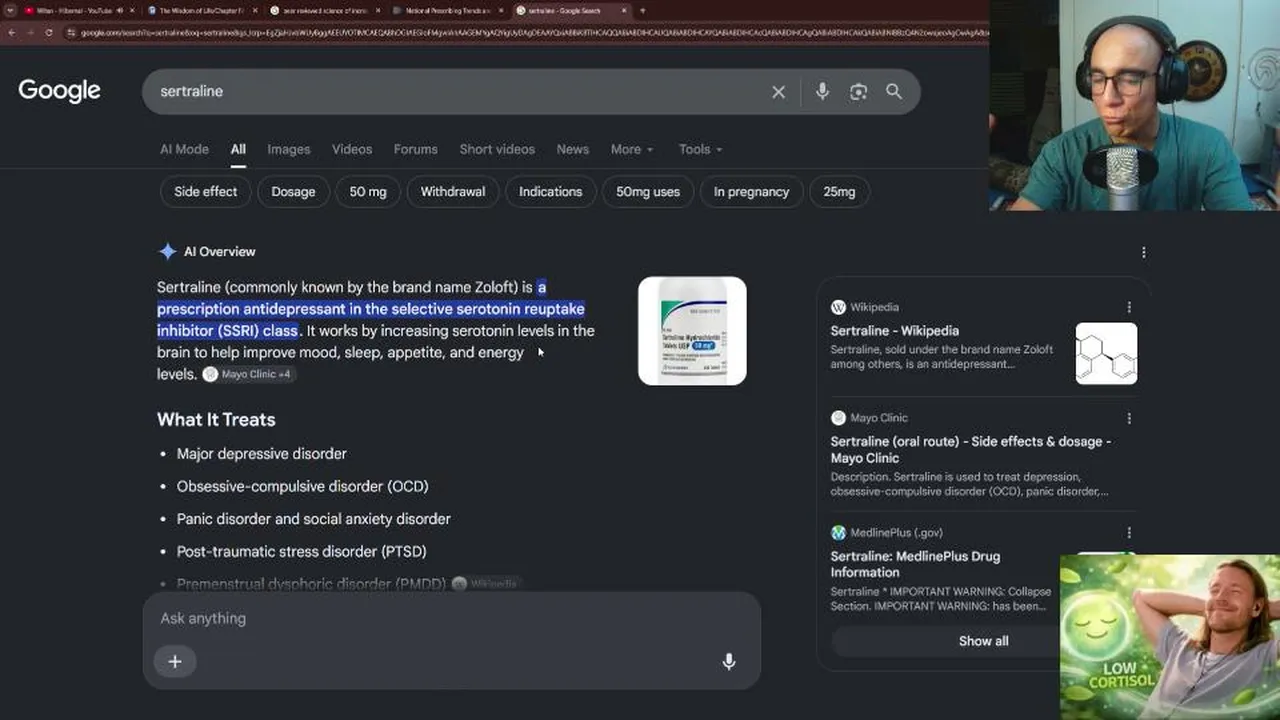1280x720 pixels.
Task: Go to the Google homepage logo
Action: (59, 90)
